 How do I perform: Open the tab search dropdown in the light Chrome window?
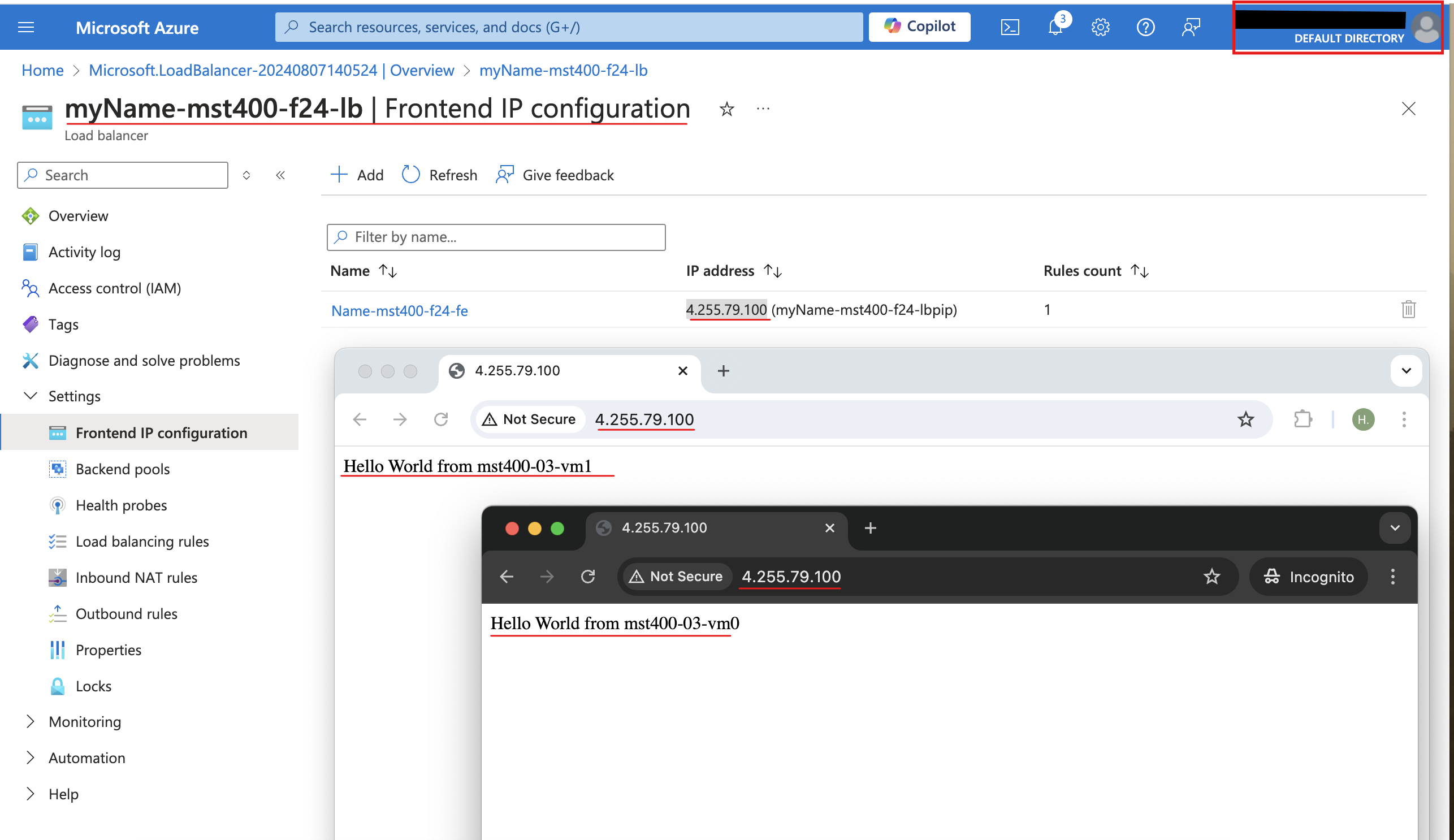(x=1407, y=371)
